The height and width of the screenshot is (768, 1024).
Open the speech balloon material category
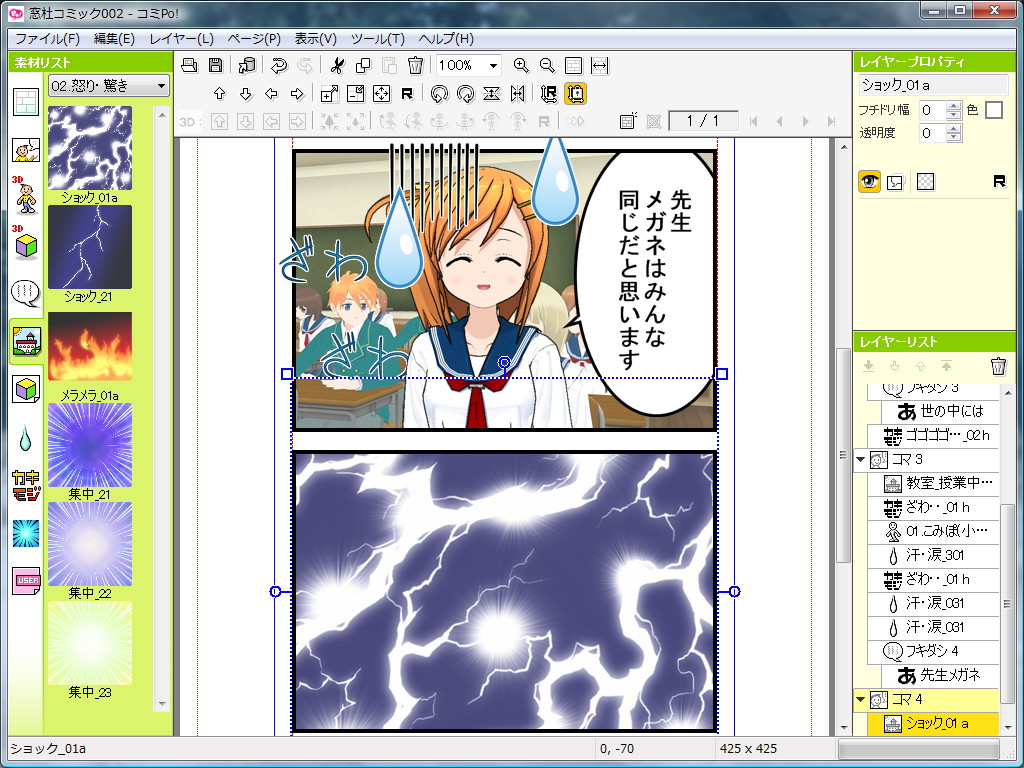coord(26,294)
